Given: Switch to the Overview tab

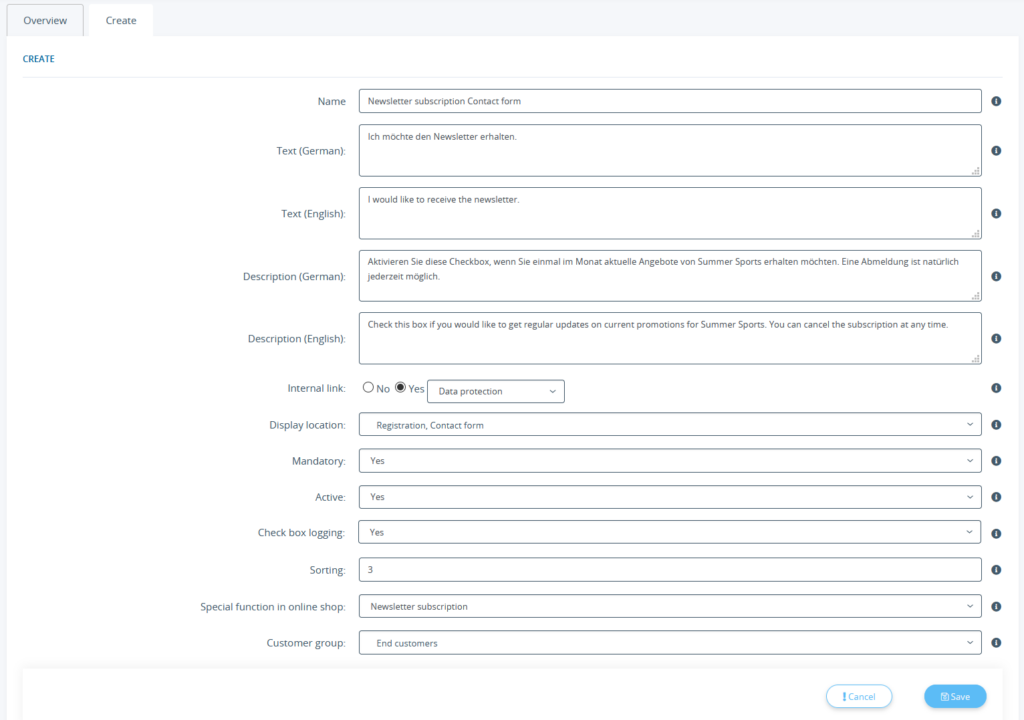Looking at the screenshot, I should (x=45, y=19).
